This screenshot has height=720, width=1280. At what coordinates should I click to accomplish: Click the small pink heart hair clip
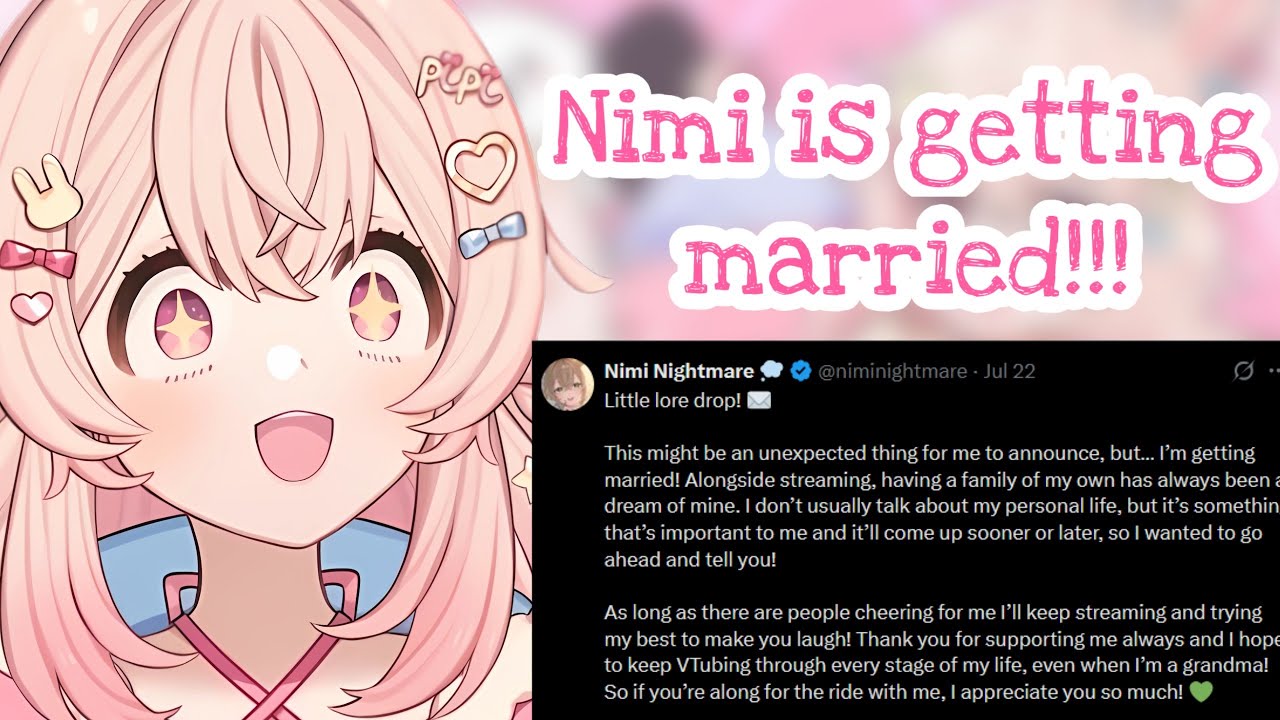(x=32, y=306)
